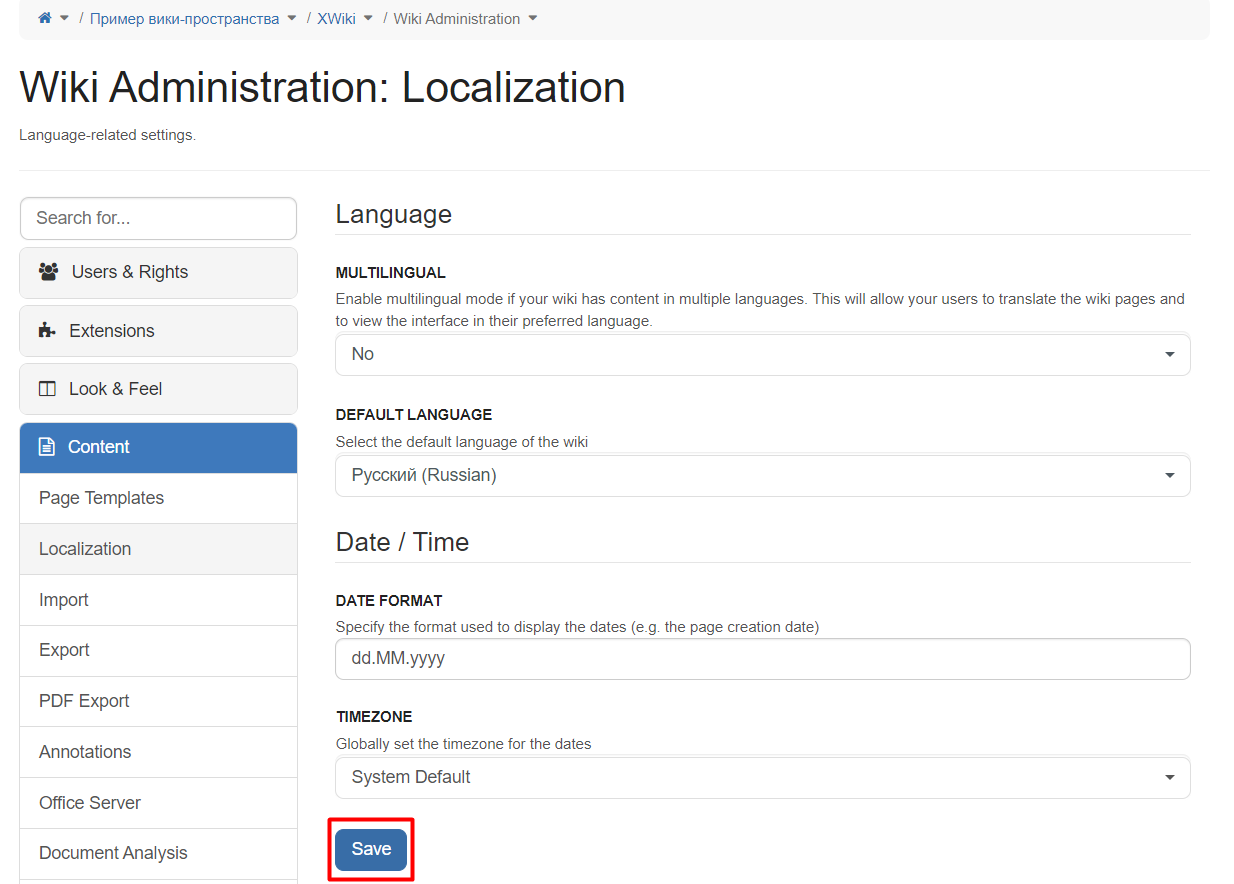Viewport: 1234px width, 884px height.
Task: Open the Default Language dropdown
Action: coord(762,475)
